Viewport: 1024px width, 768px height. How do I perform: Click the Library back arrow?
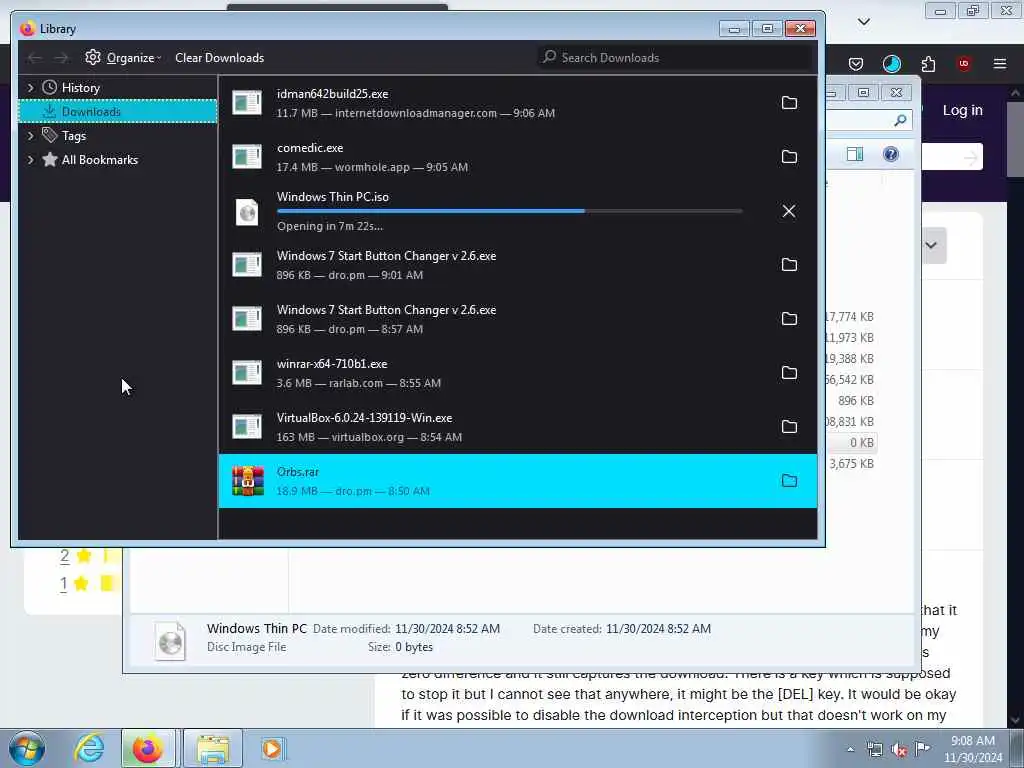tap(35, 58)
